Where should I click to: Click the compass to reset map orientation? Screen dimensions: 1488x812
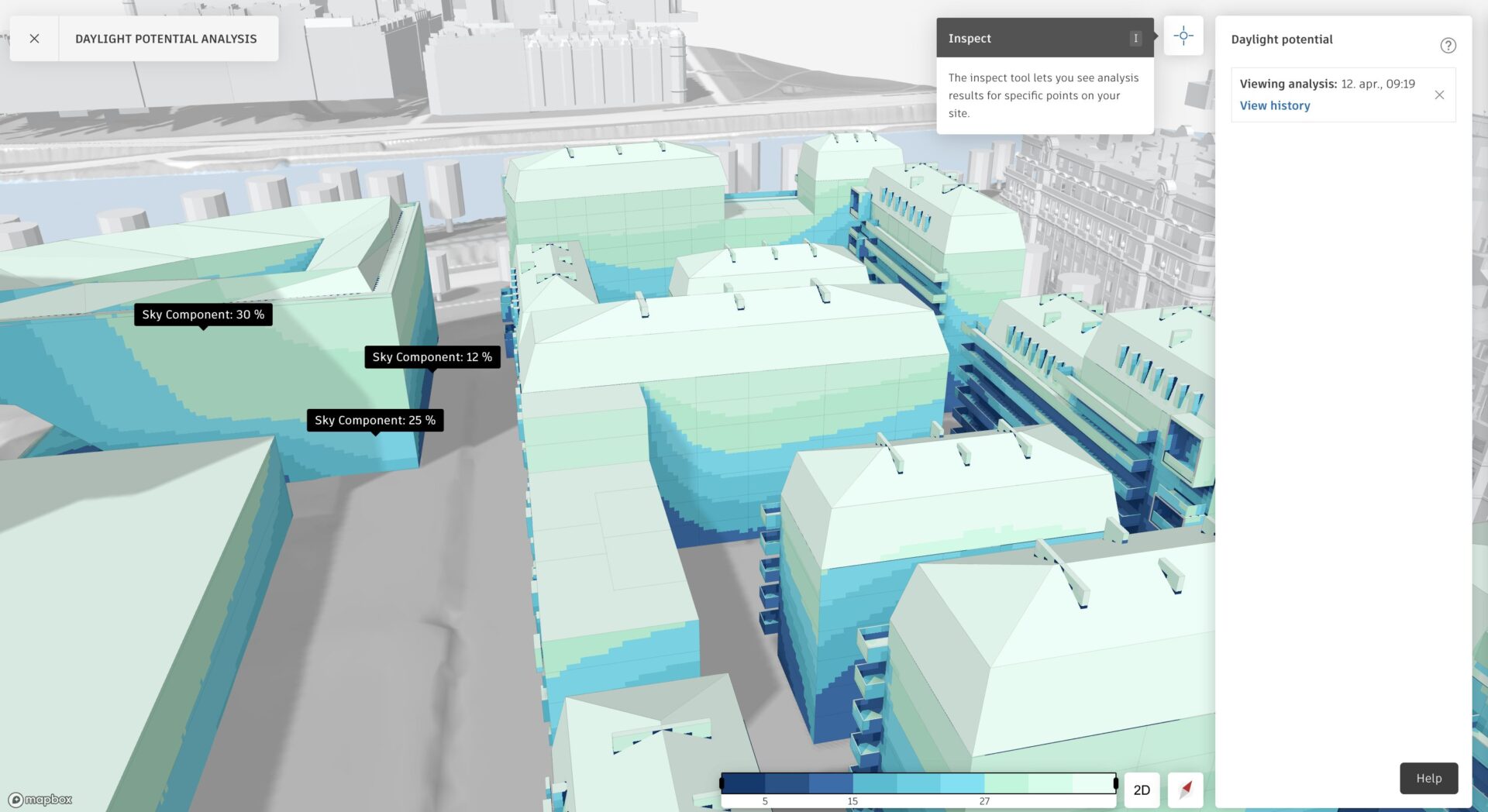(x=1186, y=790)
